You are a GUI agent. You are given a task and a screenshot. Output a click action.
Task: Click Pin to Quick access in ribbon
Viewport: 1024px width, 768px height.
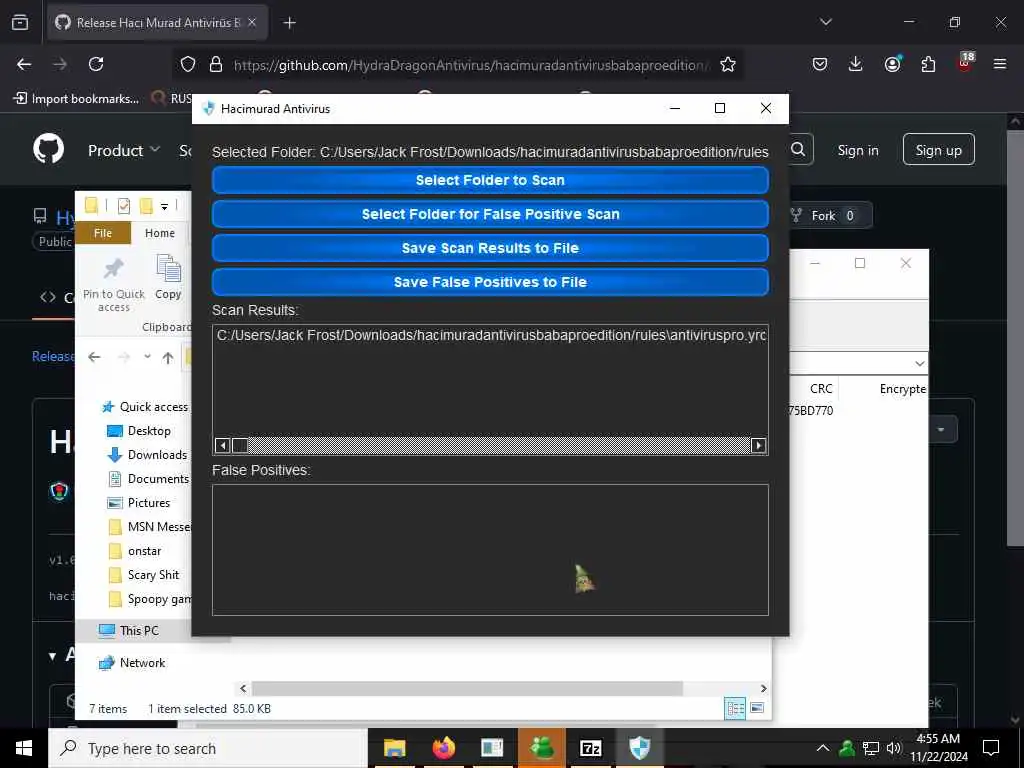(114, 284)
